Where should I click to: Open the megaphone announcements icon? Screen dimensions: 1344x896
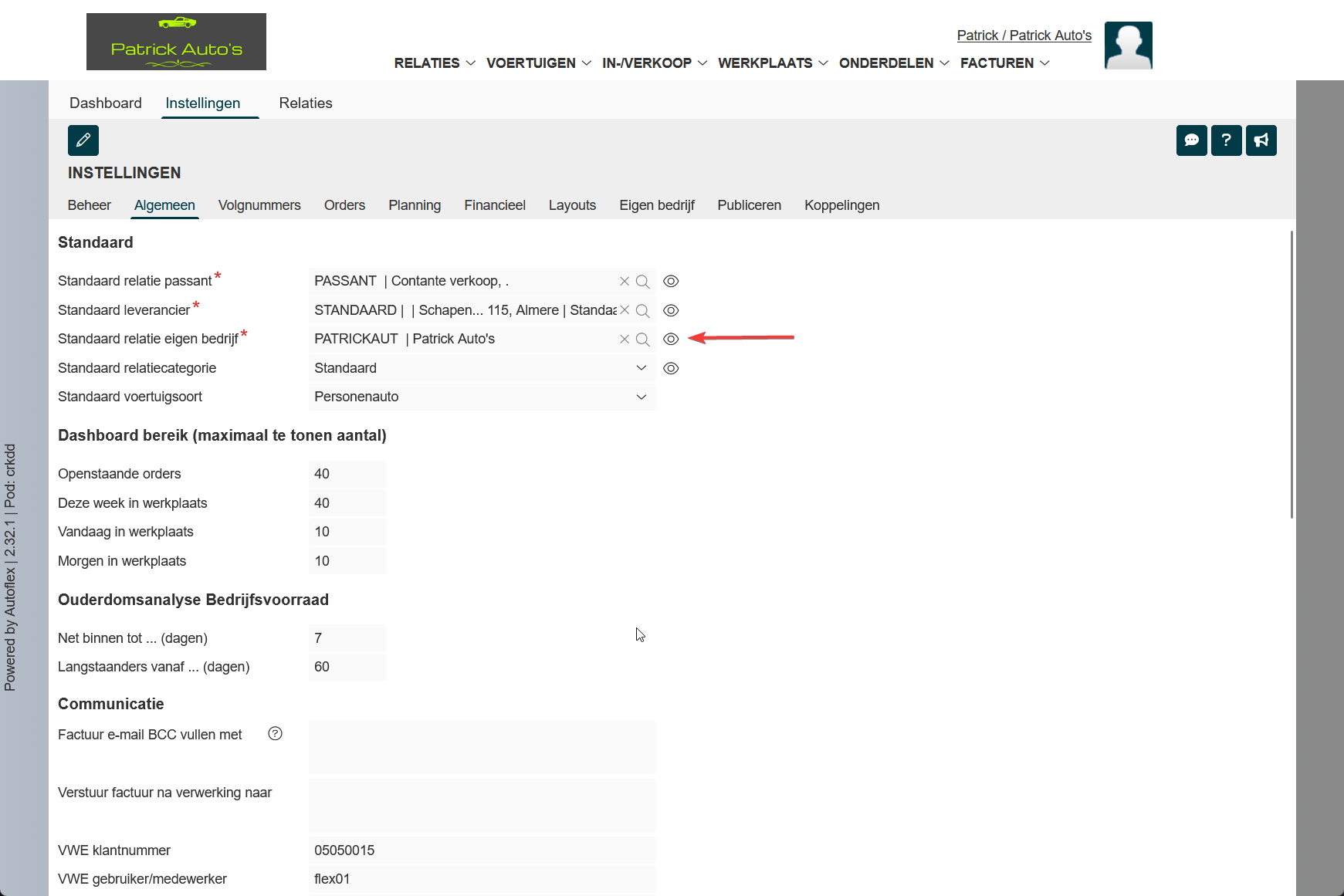coord(1261,140)
